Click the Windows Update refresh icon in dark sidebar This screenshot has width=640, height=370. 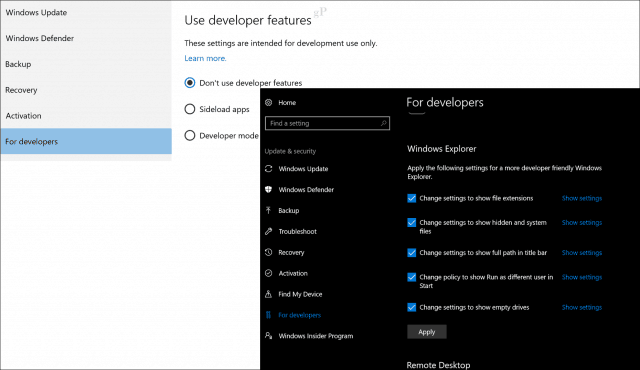(269, 169)
